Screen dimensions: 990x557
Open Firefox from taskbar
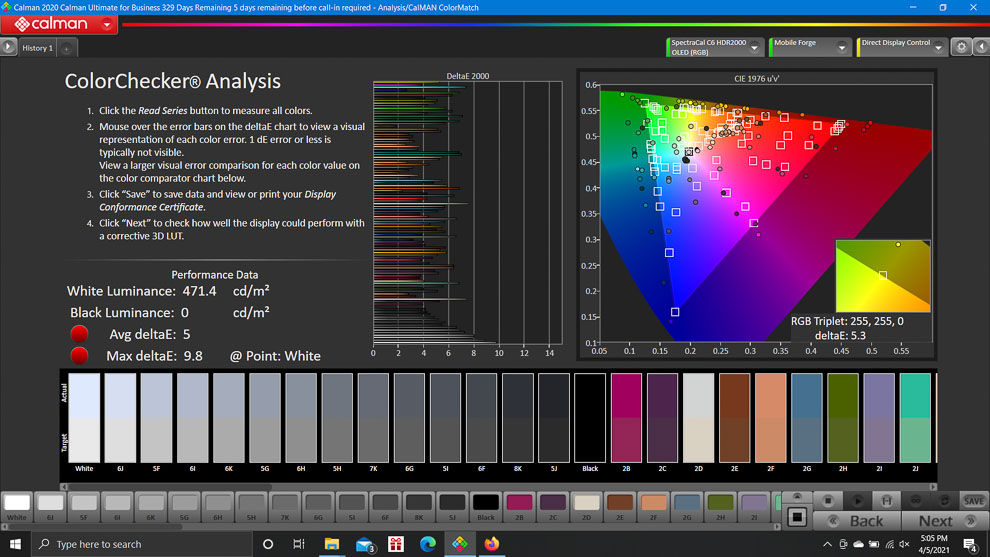(x=492, y=544)
